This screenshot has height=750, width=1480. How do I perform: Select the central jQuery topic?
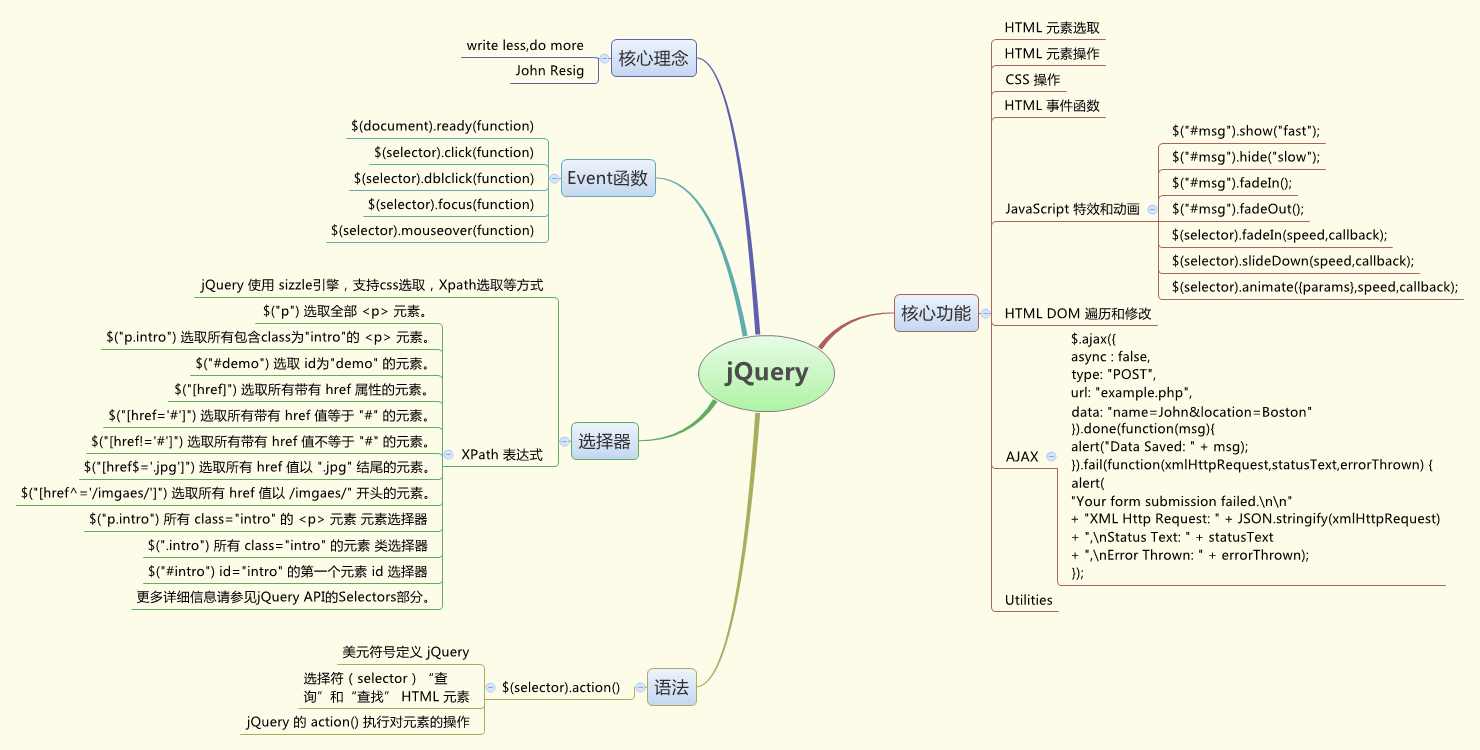tap(766, 373)
